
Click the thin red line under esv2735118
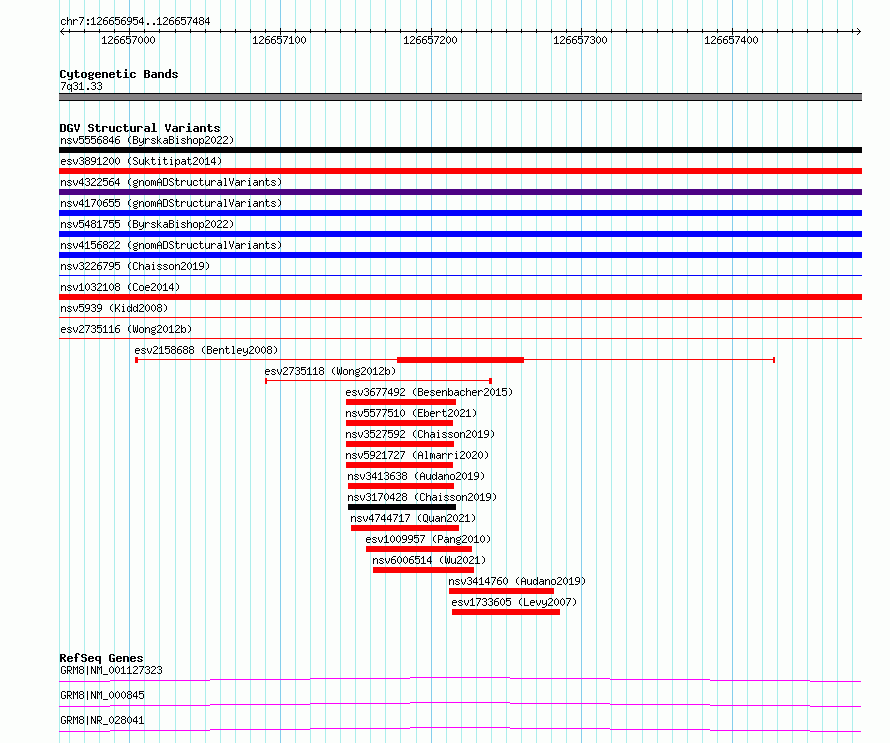(x=378, y=381)
